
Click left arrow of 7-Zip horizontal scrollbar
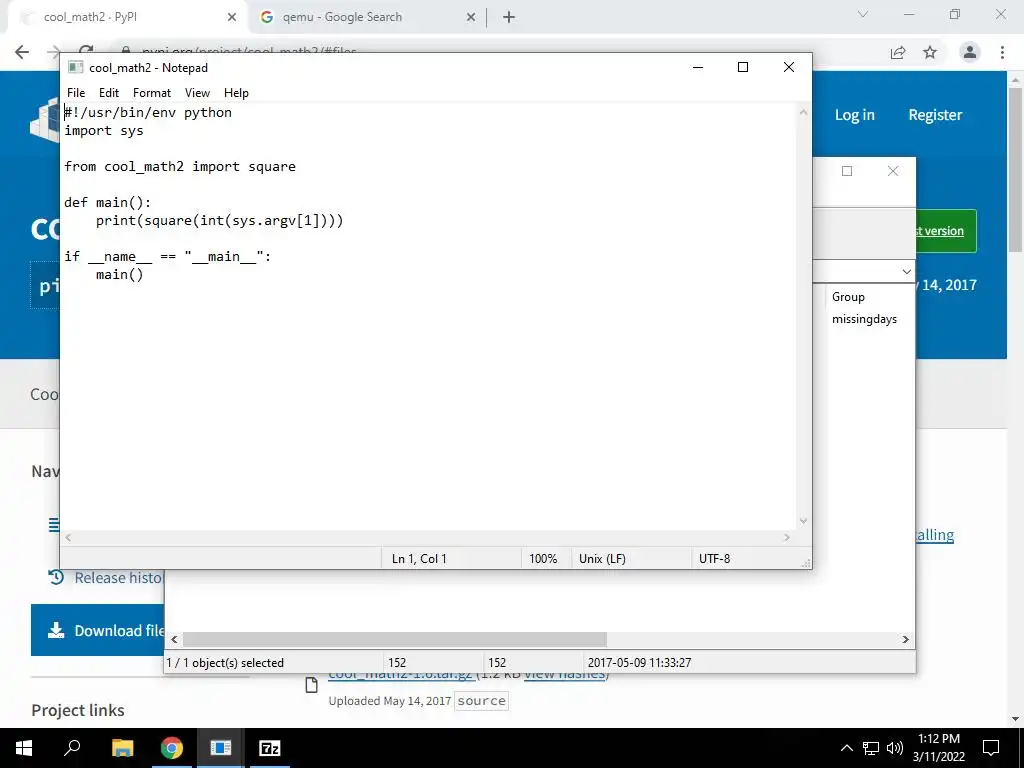point(174,639)
